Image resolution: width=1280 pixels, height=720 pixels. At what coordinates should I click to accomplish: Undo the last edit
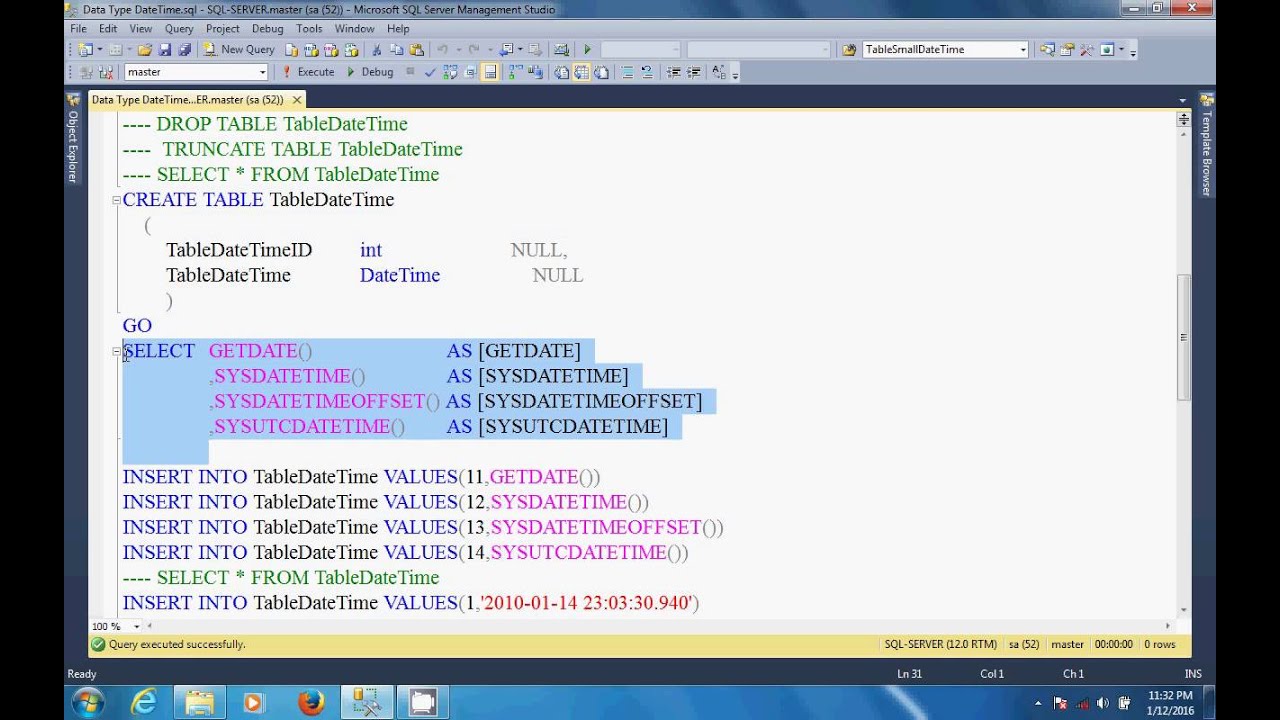coord(443,49)
